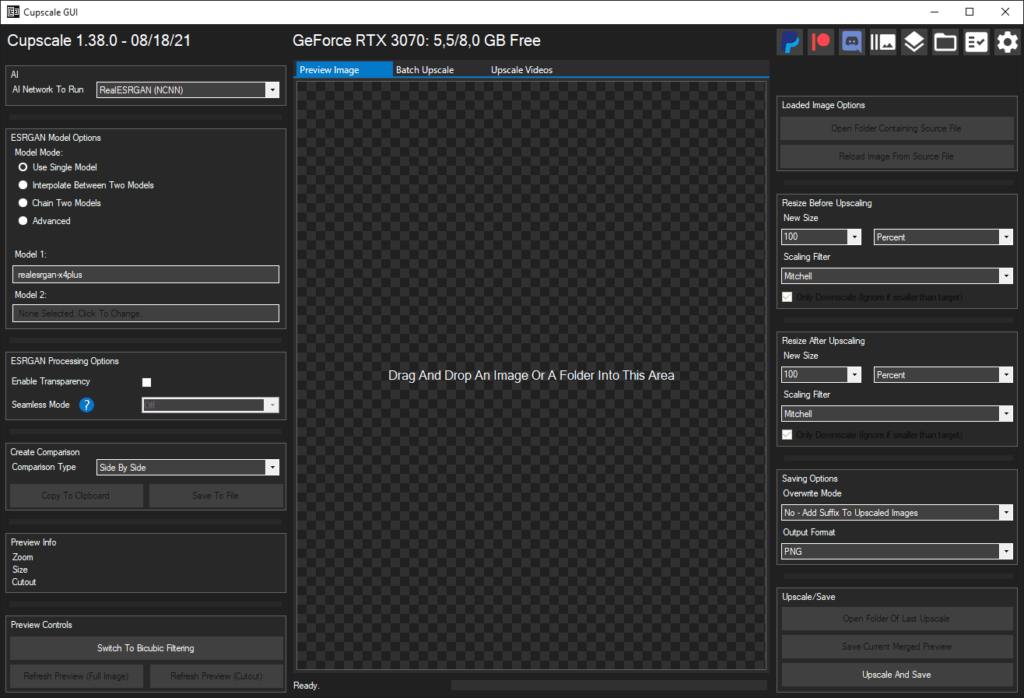
Task: Click the Cupscale GUI title bar app icon
Action: coord(13,12)
